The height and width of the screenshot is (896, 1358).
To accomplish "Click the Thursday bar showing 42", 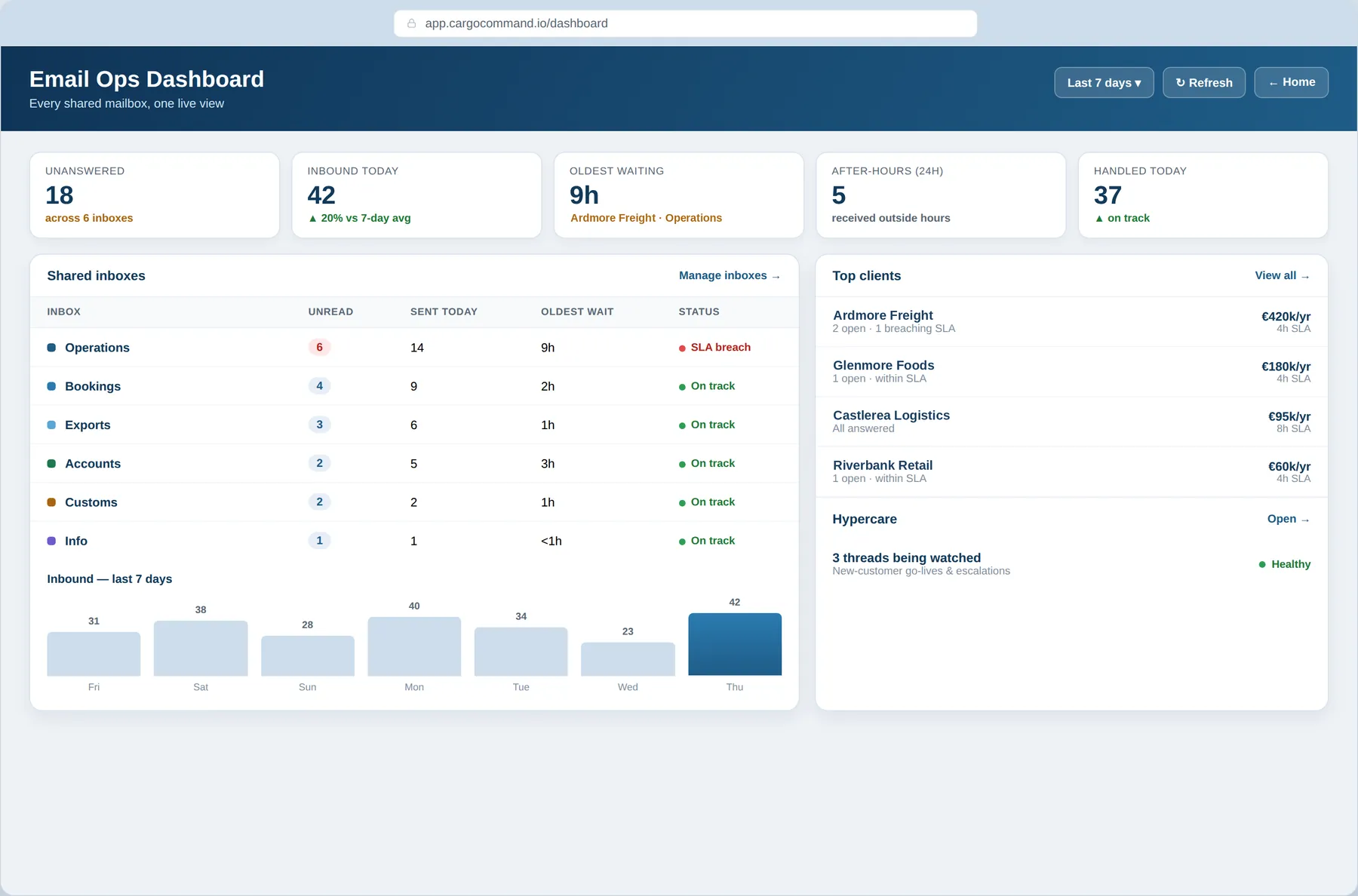I will [735, 644].
